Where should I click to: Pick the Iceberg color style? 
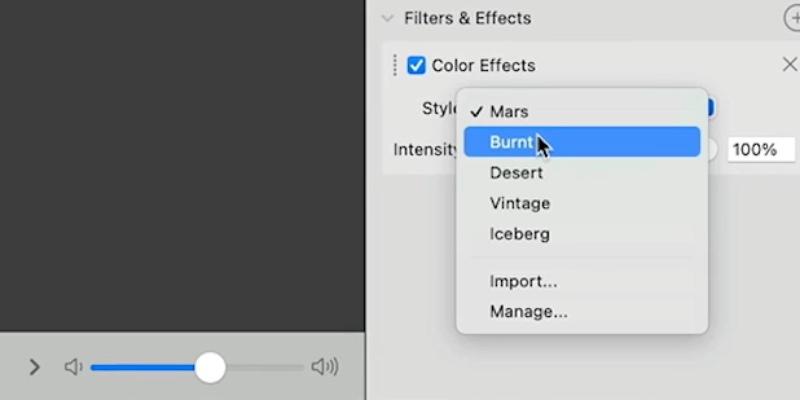(519, 234)
